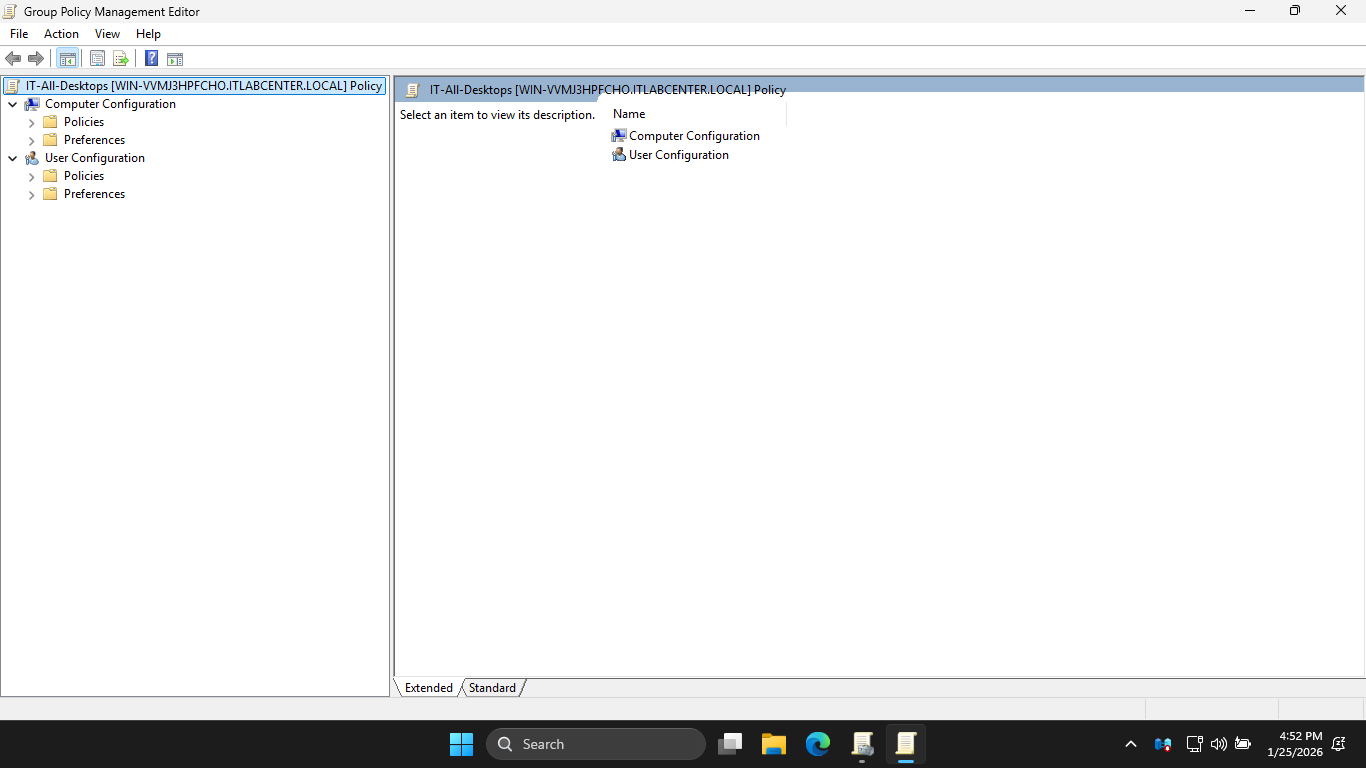Open Help via the question mark icon
Viewport: 1366px width, 768px height.
(x=151, y=59)
